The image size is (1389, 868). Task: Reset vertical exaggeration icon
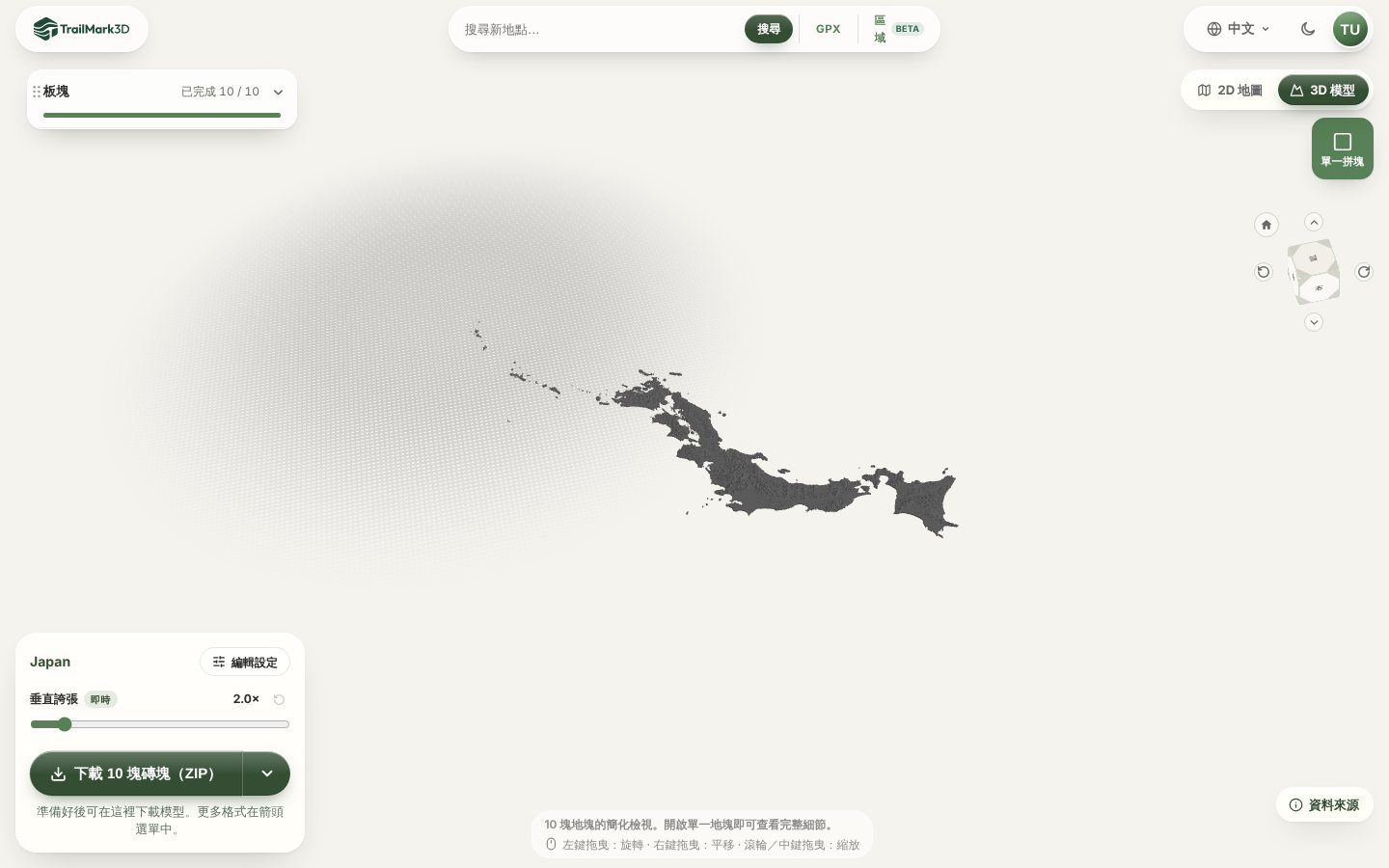(x=279, y=699)
